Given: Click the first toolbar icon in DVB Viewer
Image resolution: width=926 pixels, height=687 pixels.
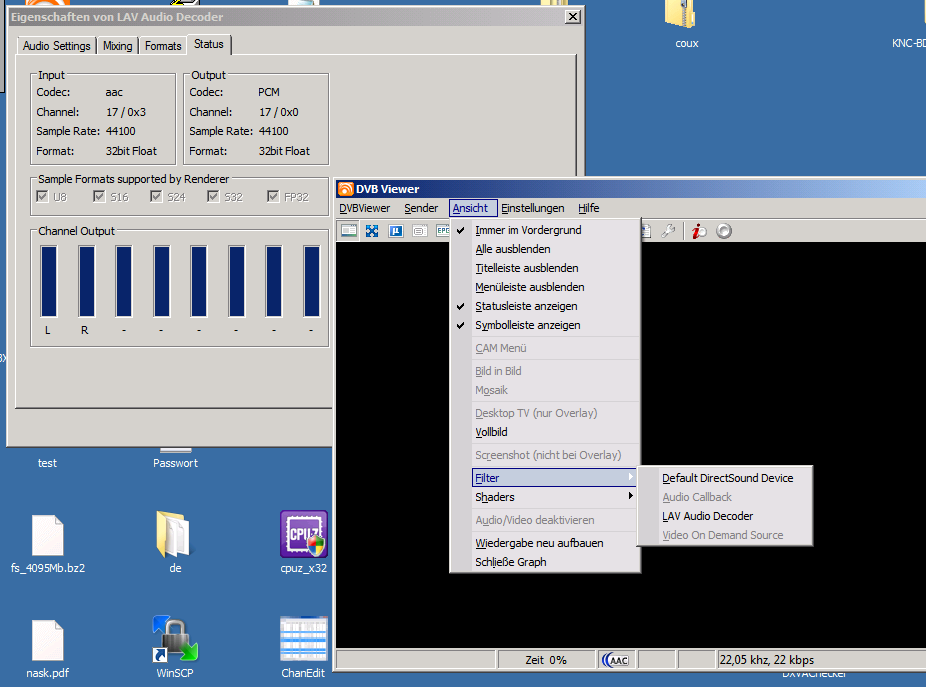Looking at the screenshot, I should pyautogui.click(x=349, y=231).
